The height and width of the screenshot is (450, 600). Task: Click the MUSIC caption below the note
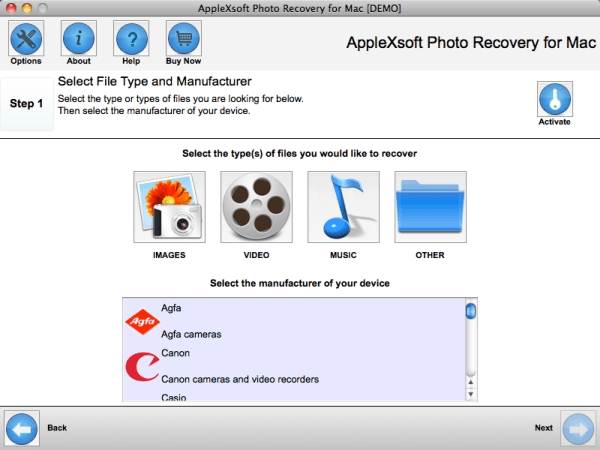click(x=343, y=255)
